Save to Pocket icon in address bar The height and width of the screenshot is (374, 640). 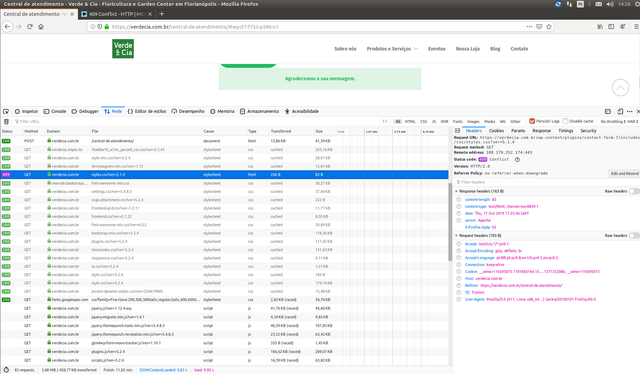pyautogui.click(x=539, y=27)
